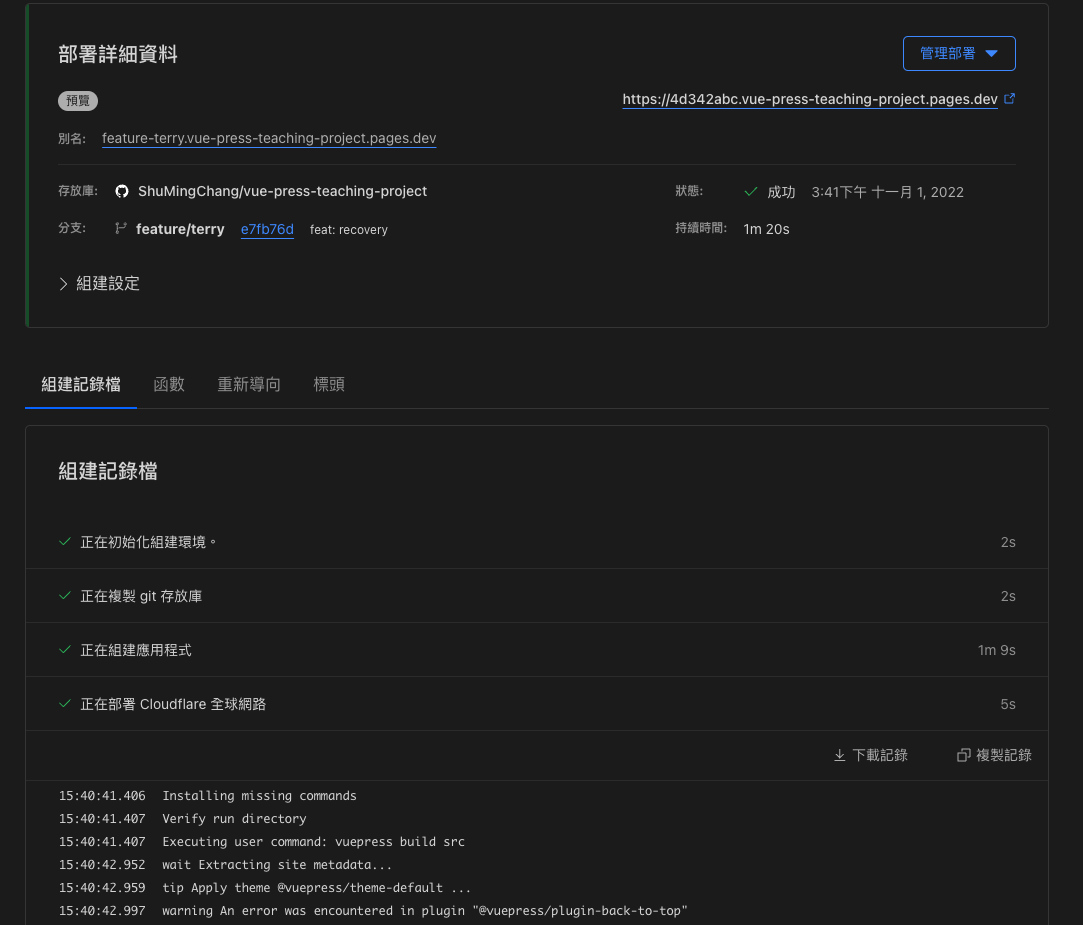Open the 管理部署 dropdown menu
Screen dimensions: 1083x925
point(959,53)
